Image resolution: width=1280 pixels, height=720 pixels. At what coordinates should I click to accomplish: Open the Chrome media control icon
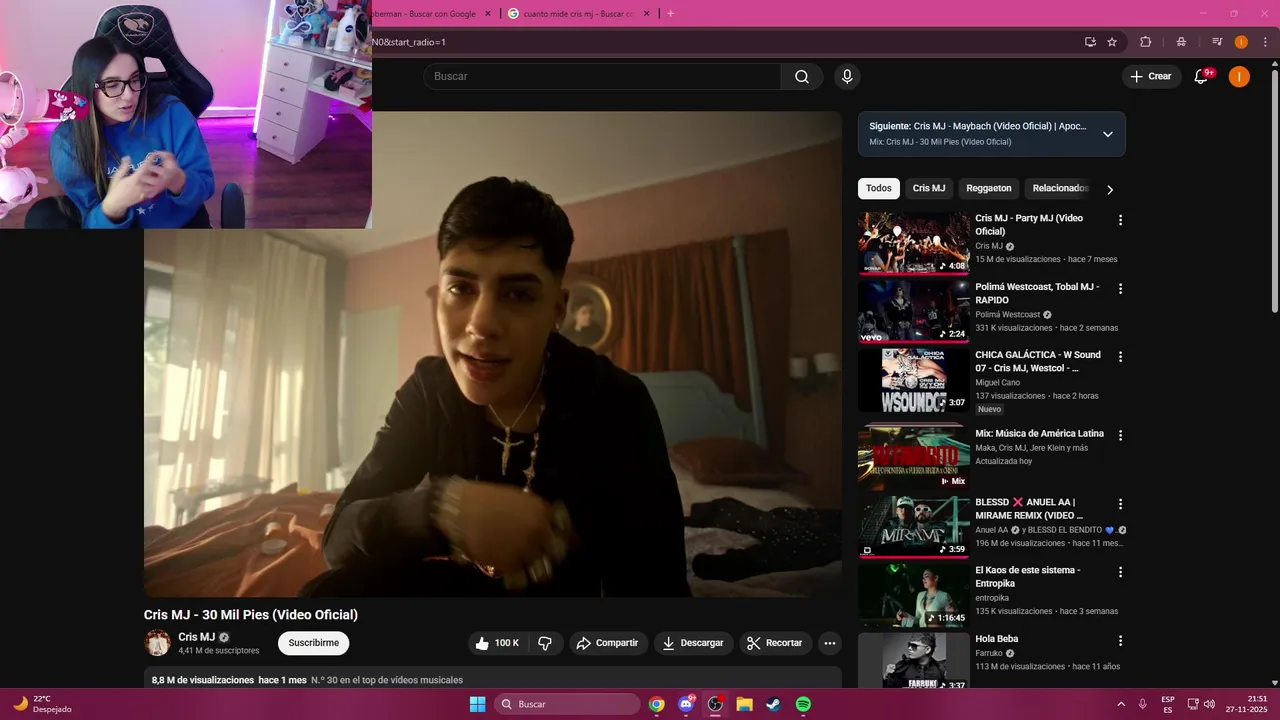pyautogui.click(x=1217, y=42)
